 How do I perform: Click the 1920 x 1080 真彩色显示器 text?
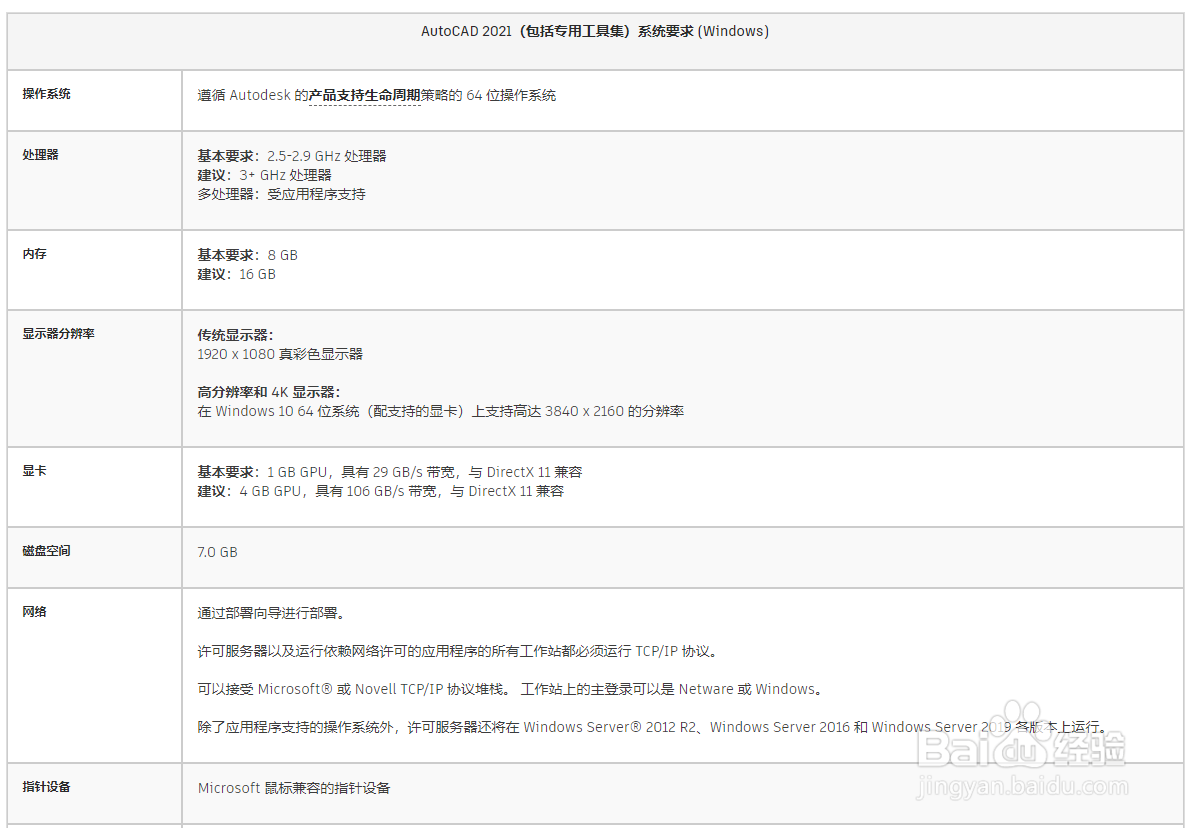(x=280, y=353)
